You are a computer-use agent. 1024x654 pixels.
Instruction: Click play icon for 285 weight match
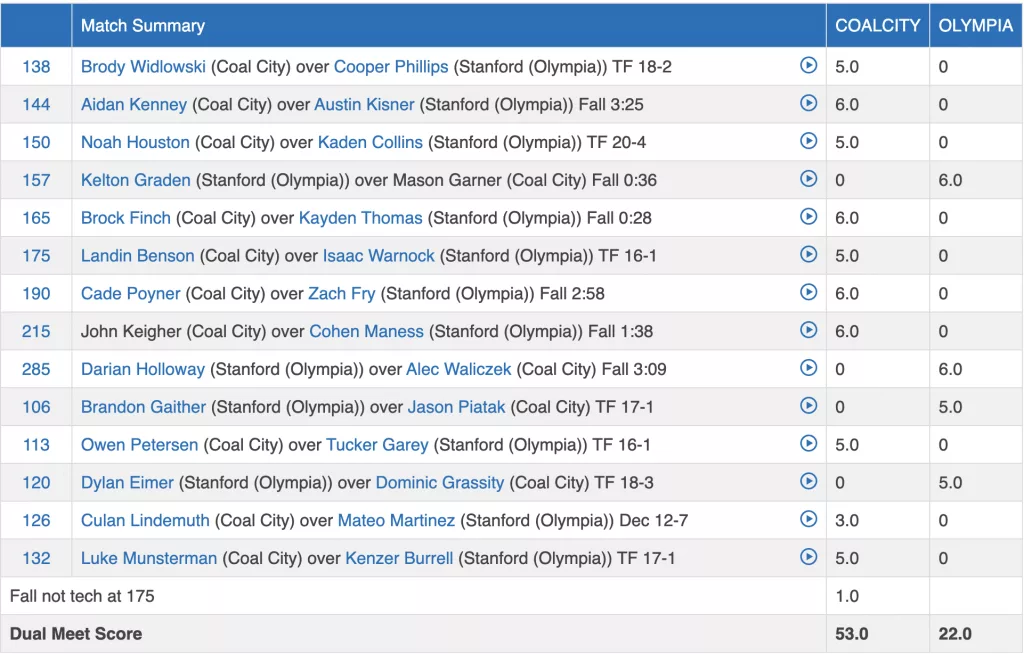(808, 368)
